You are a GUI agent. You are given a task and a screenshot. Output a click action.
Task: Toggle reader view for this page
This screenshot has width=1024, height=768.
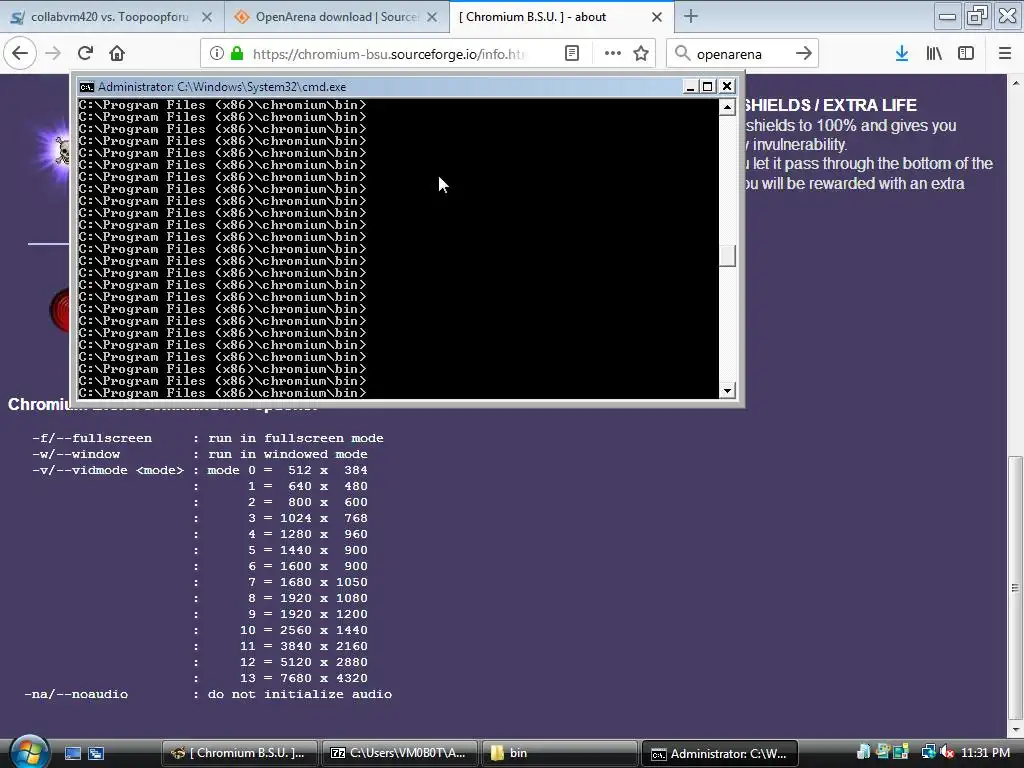(x=572, y=54)
